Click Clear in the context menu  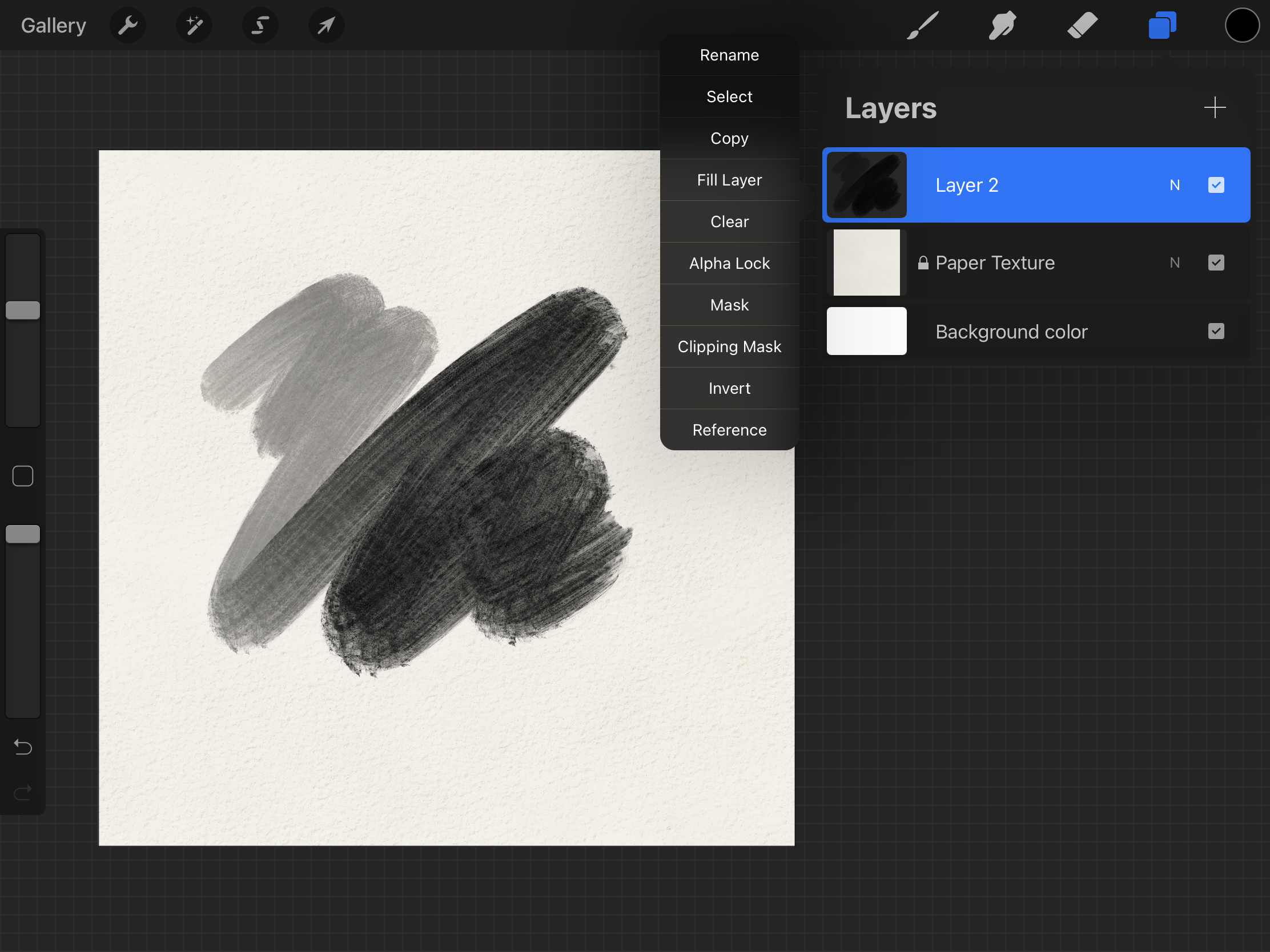pos(729,221)
